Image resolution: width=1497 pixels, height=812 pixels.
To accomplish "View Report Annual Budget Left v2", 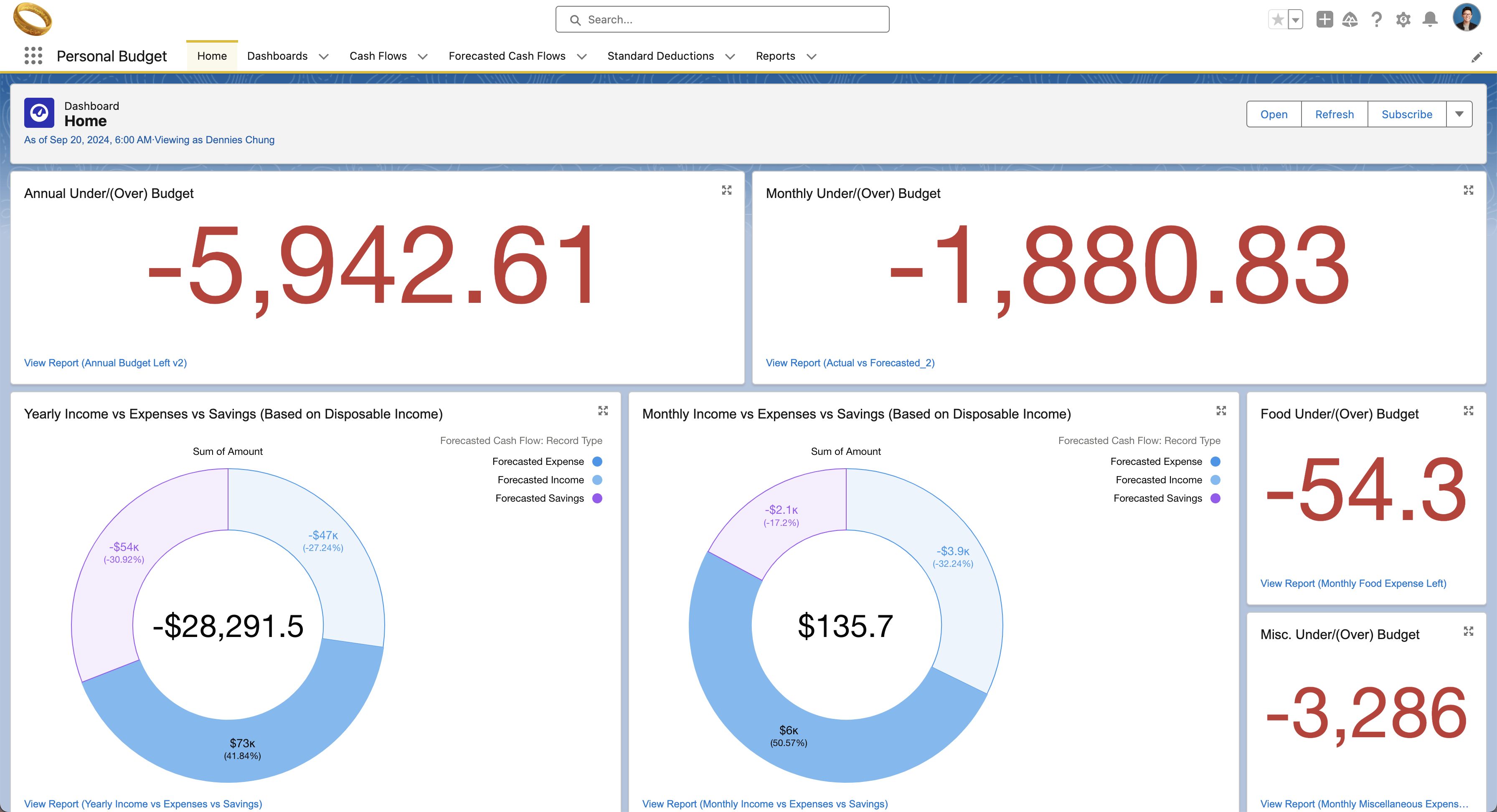I will pos(105,363).
